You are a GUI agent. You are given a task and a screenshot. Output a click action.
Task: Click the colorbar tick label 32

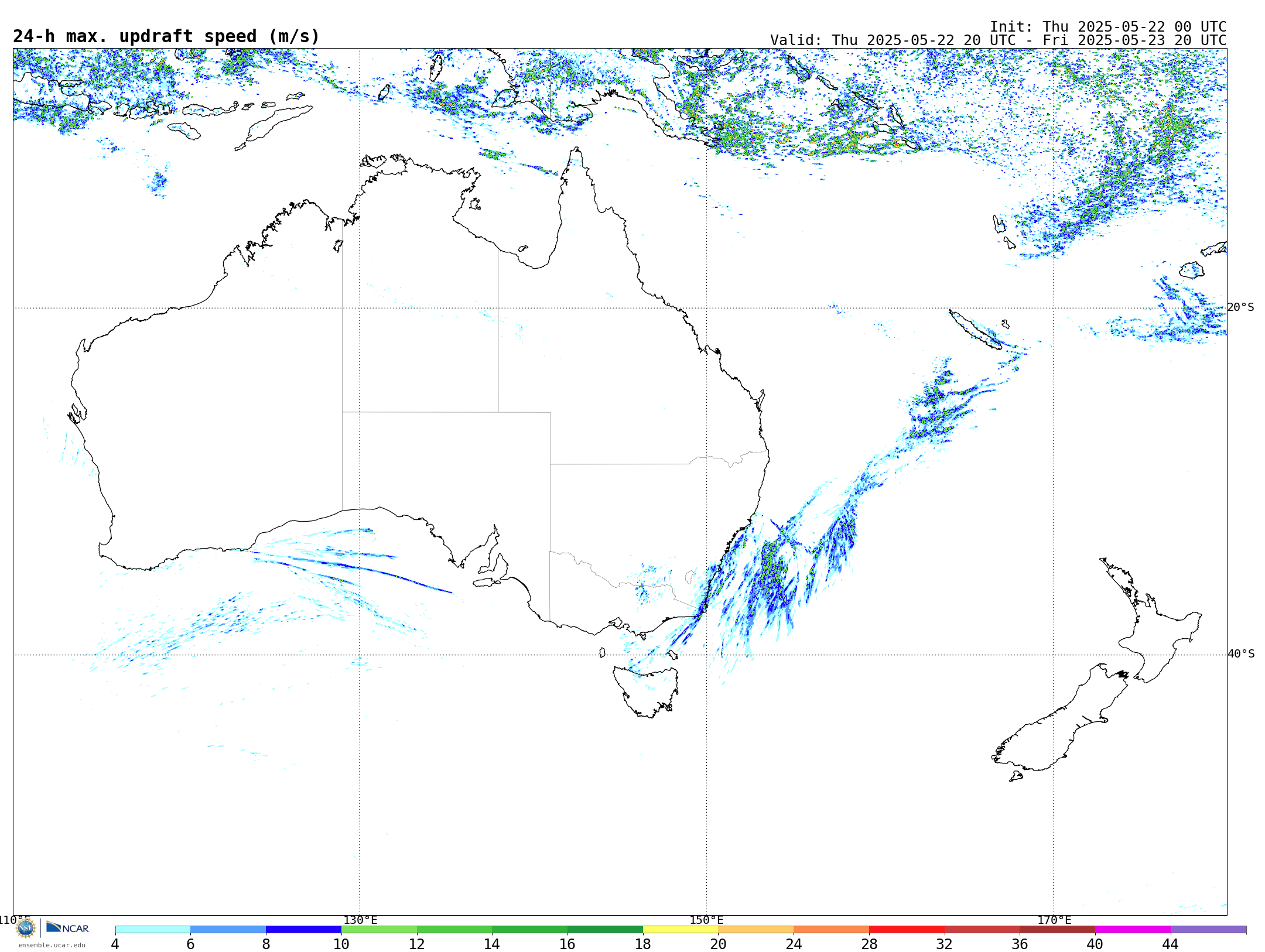tap(945, 944)
